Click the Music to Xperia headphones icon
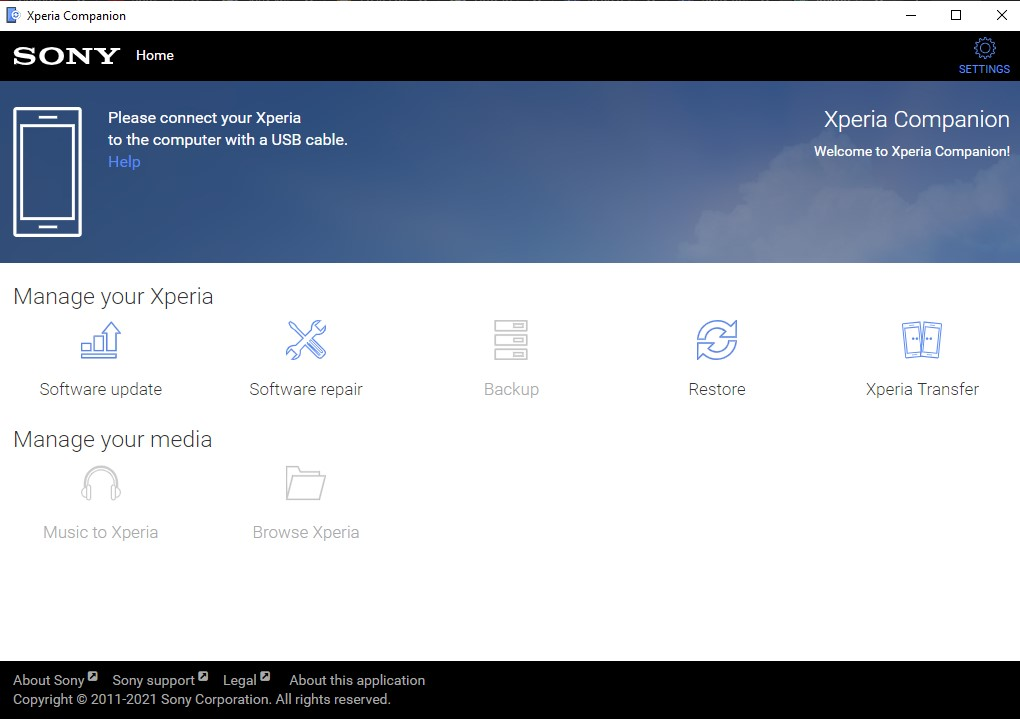 (x=101, y=483)
